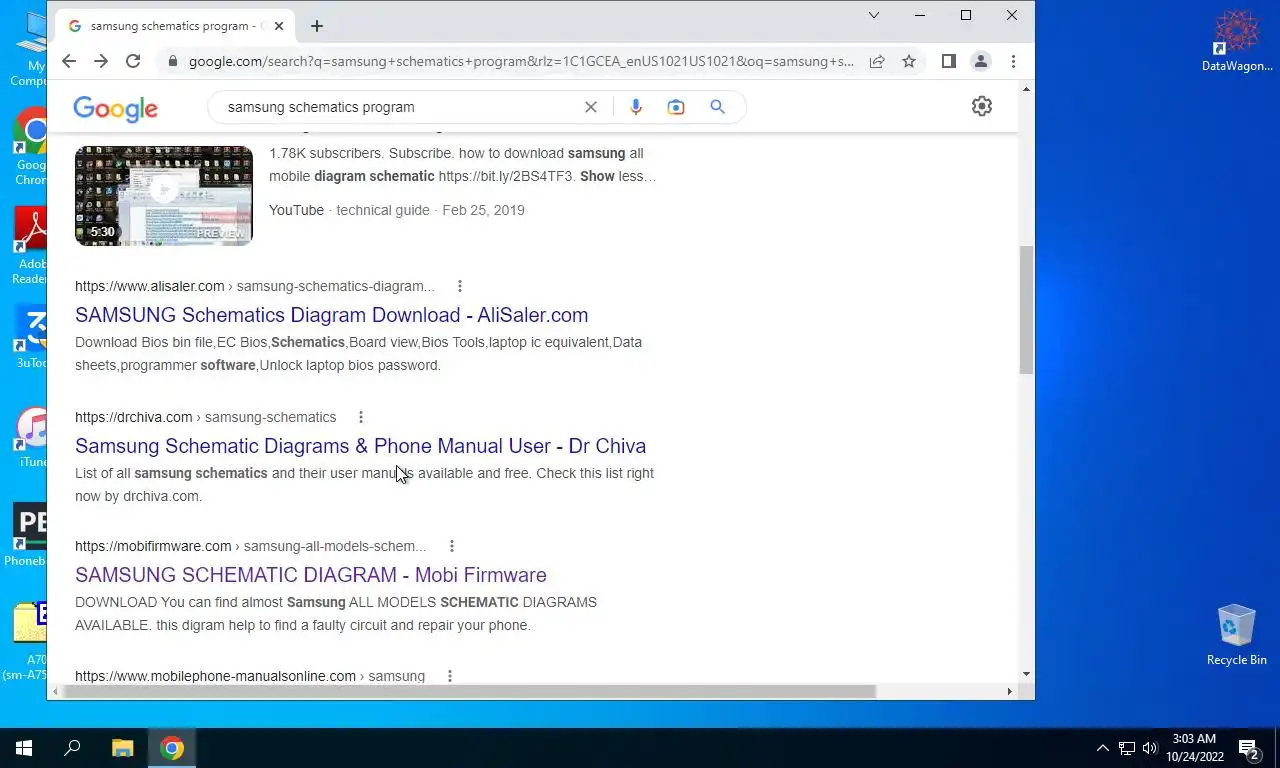This screenshot has width=1280, height=768.
Task: Open Chrome tab search dropdown
Action: (874, 15)
